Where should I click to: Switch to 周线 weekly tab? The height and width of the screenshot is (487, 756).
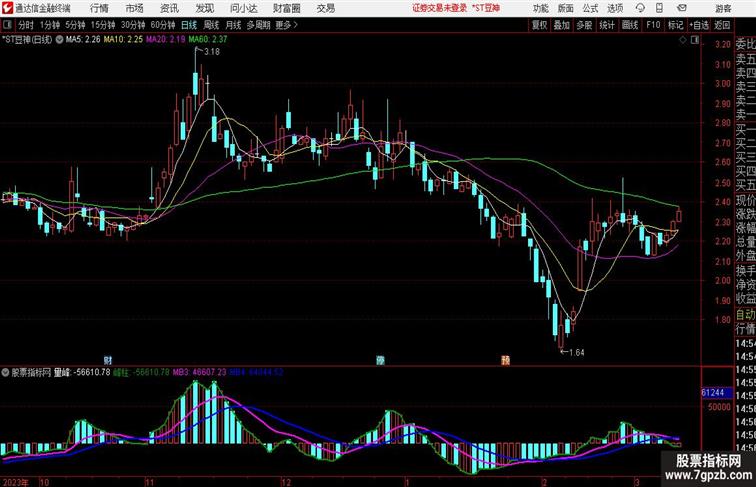[211, 25]
